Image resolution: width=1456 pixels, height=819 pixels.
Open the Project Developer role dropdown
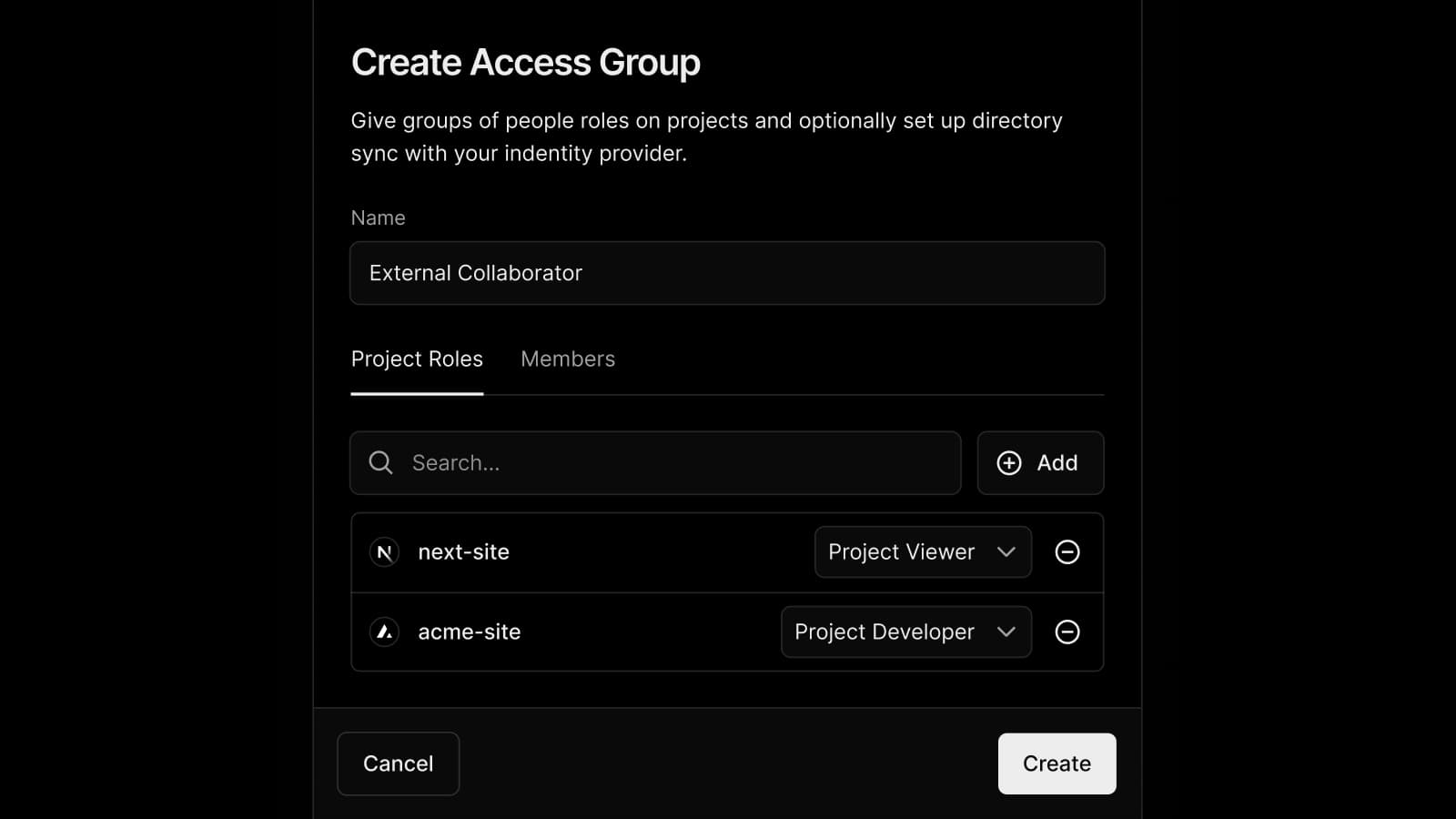pos(884,632)
